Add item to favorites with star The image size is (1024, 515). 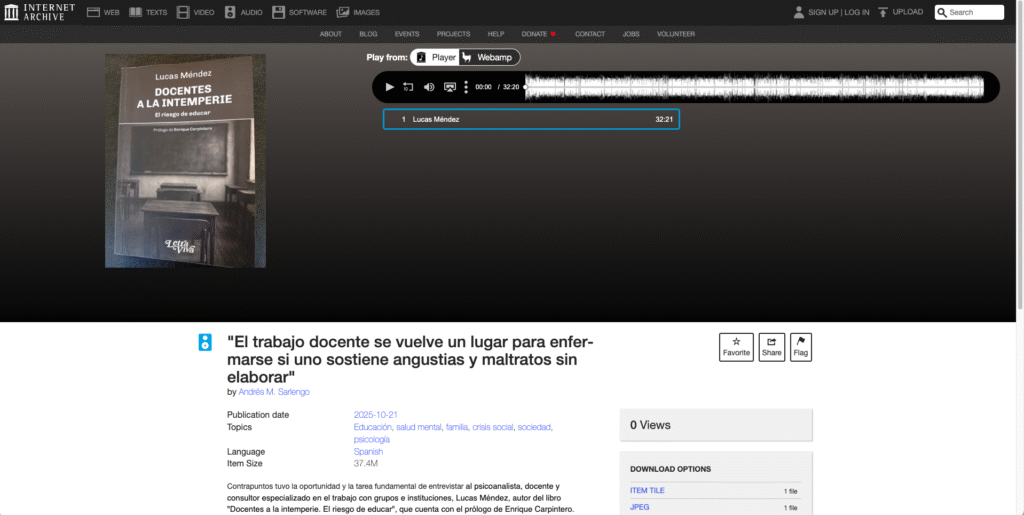click(x=736, y=346)
